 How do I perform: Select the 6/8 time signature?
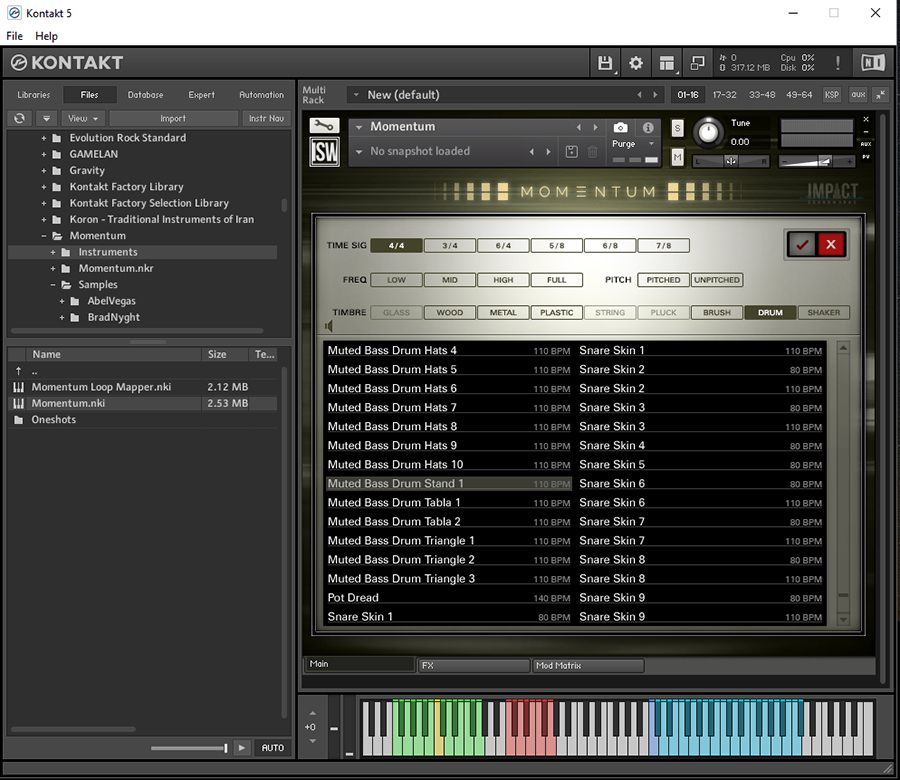610,246
